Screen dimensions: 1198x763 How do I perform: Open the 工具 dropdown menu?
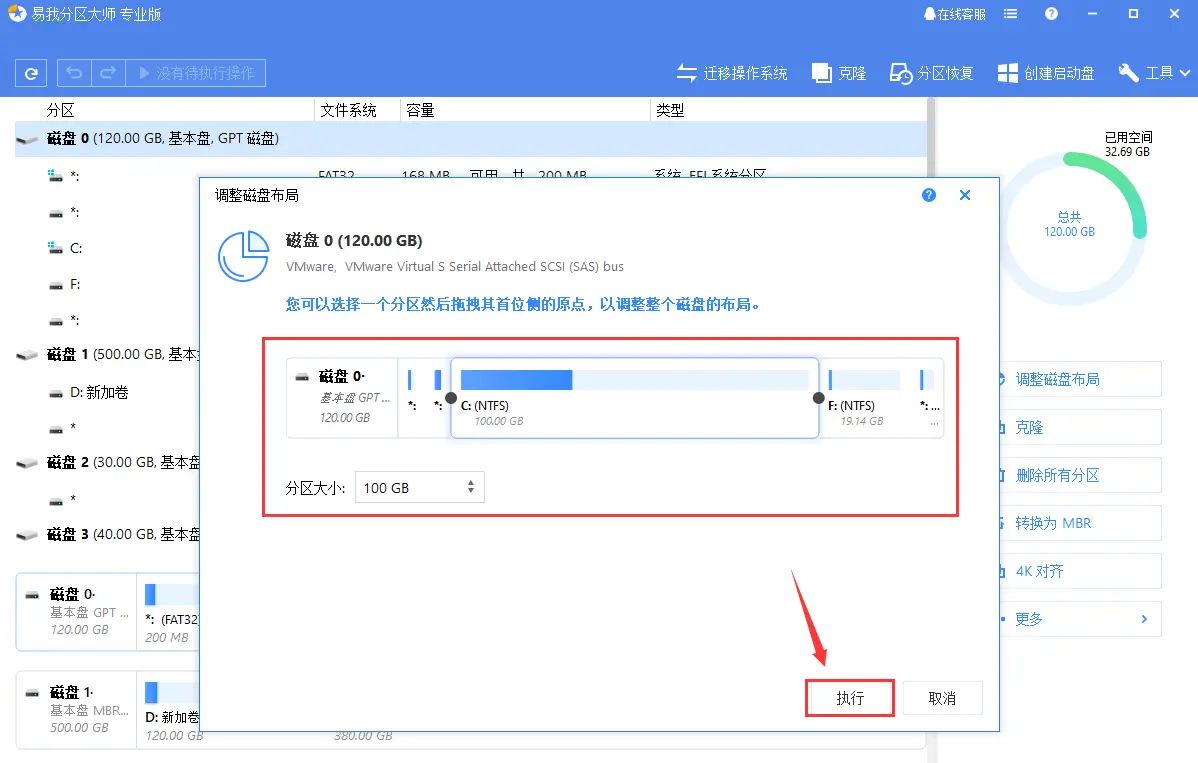1154,72
